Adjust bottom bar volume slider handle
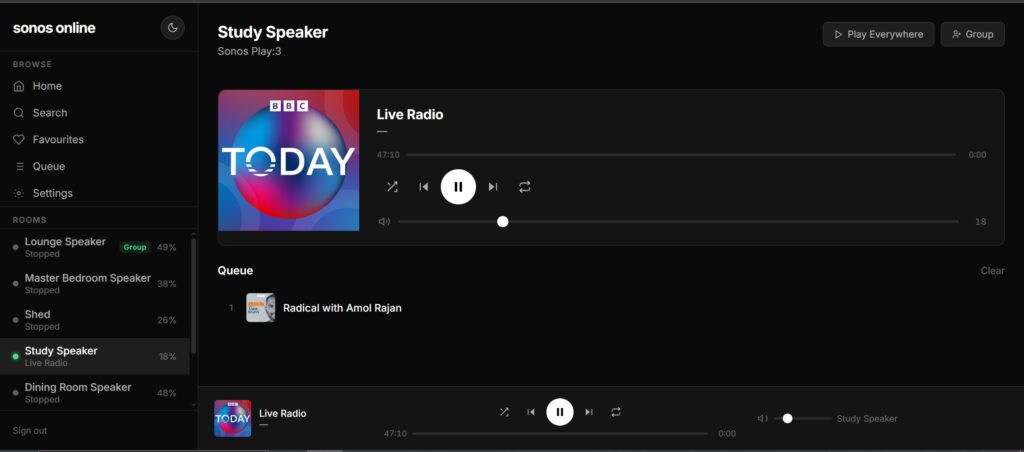 coord(788,419)
